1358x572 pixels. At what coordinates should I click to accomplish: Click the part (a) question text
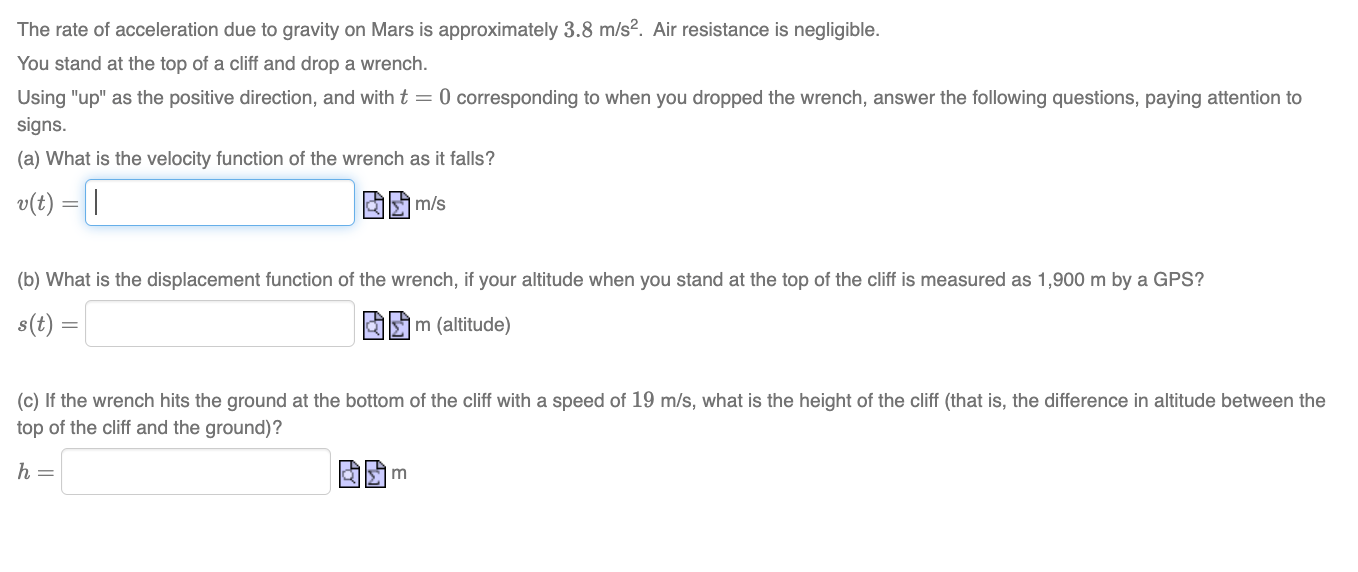tap(256, 159)
